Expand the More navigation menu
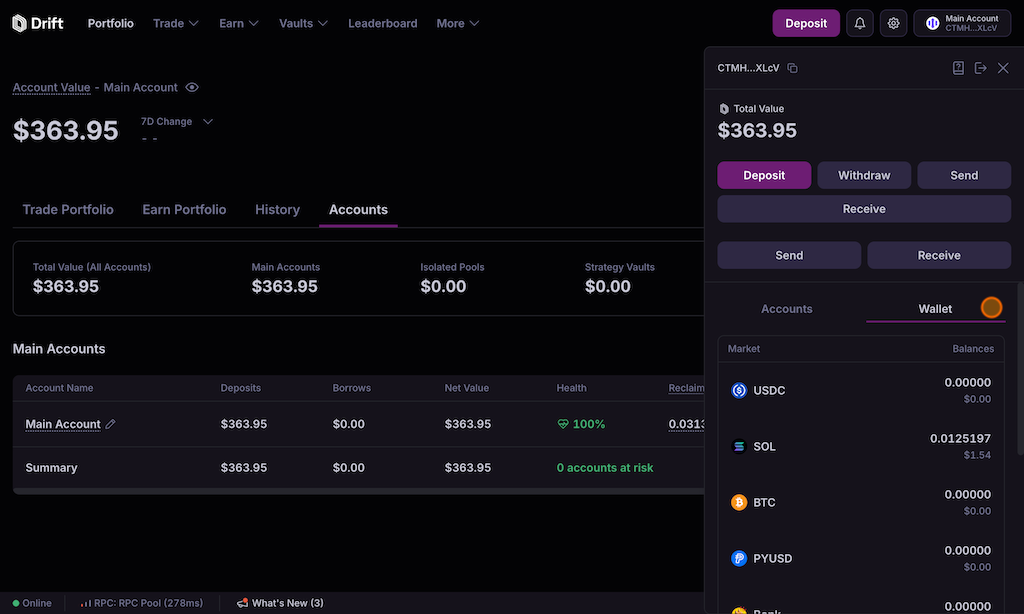1024x614 pixels. pos(457,23)
